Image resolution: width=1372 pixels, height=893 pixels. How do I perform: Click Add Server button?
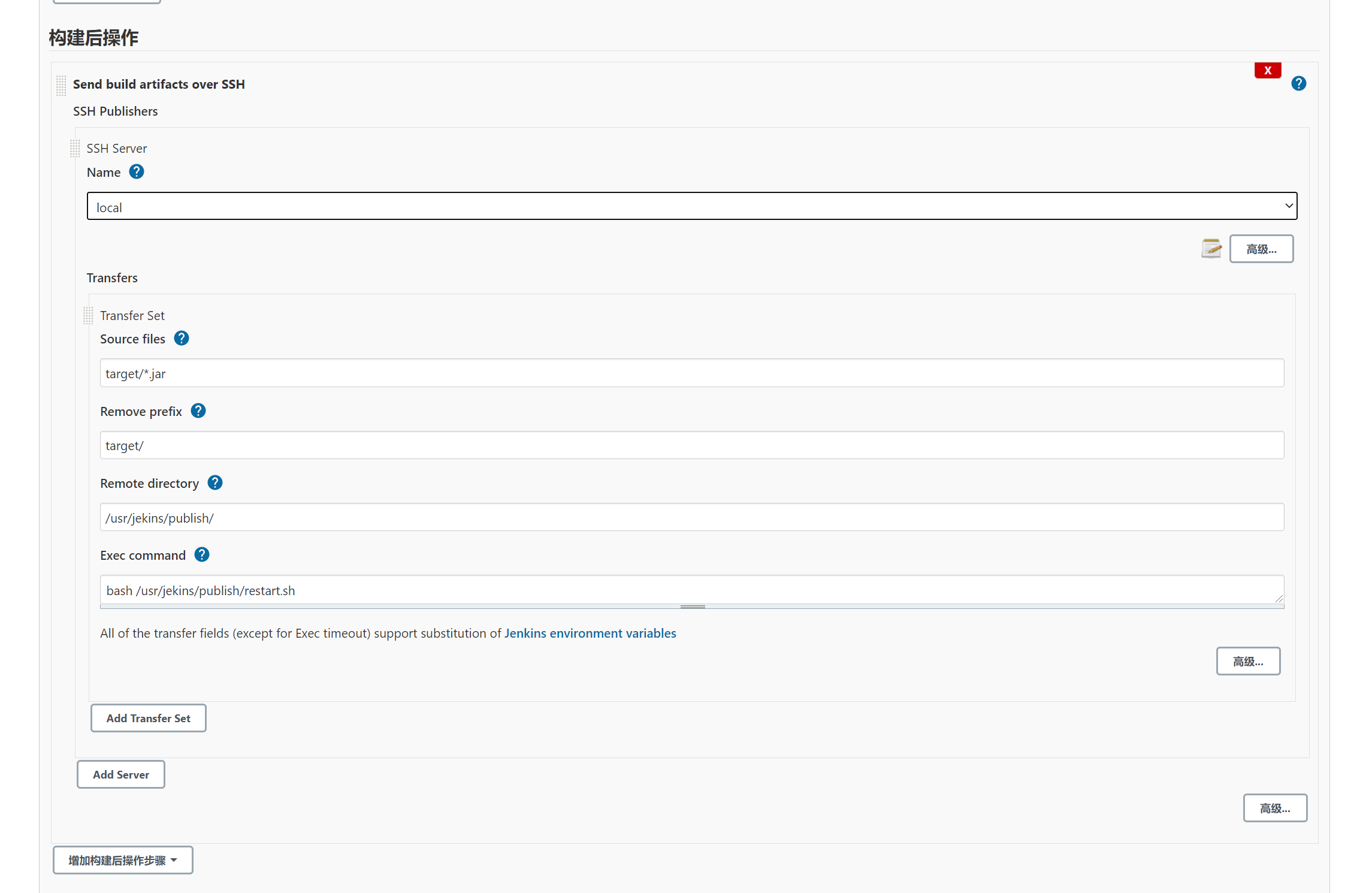tap(121, 774)
